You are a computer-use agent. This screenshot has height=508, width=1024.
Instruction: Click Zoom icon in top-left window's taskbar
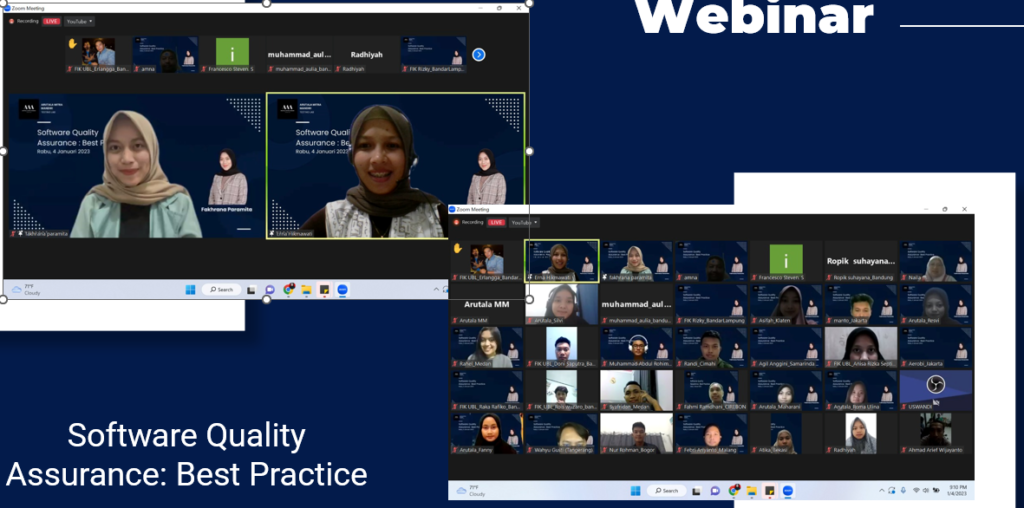coord(342,290)
